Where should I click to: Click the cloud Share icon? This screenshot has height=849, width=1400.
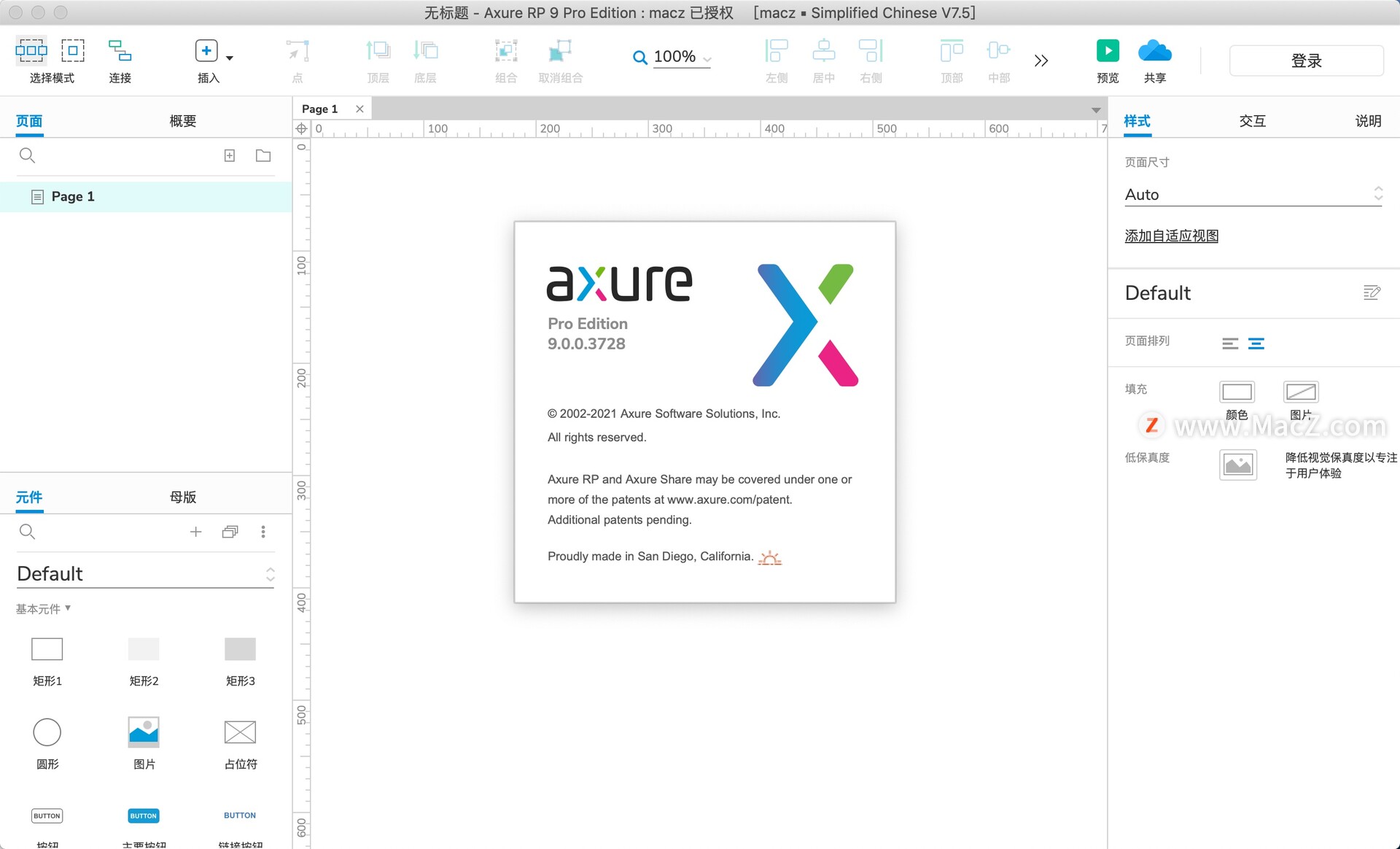point(1154,50)
